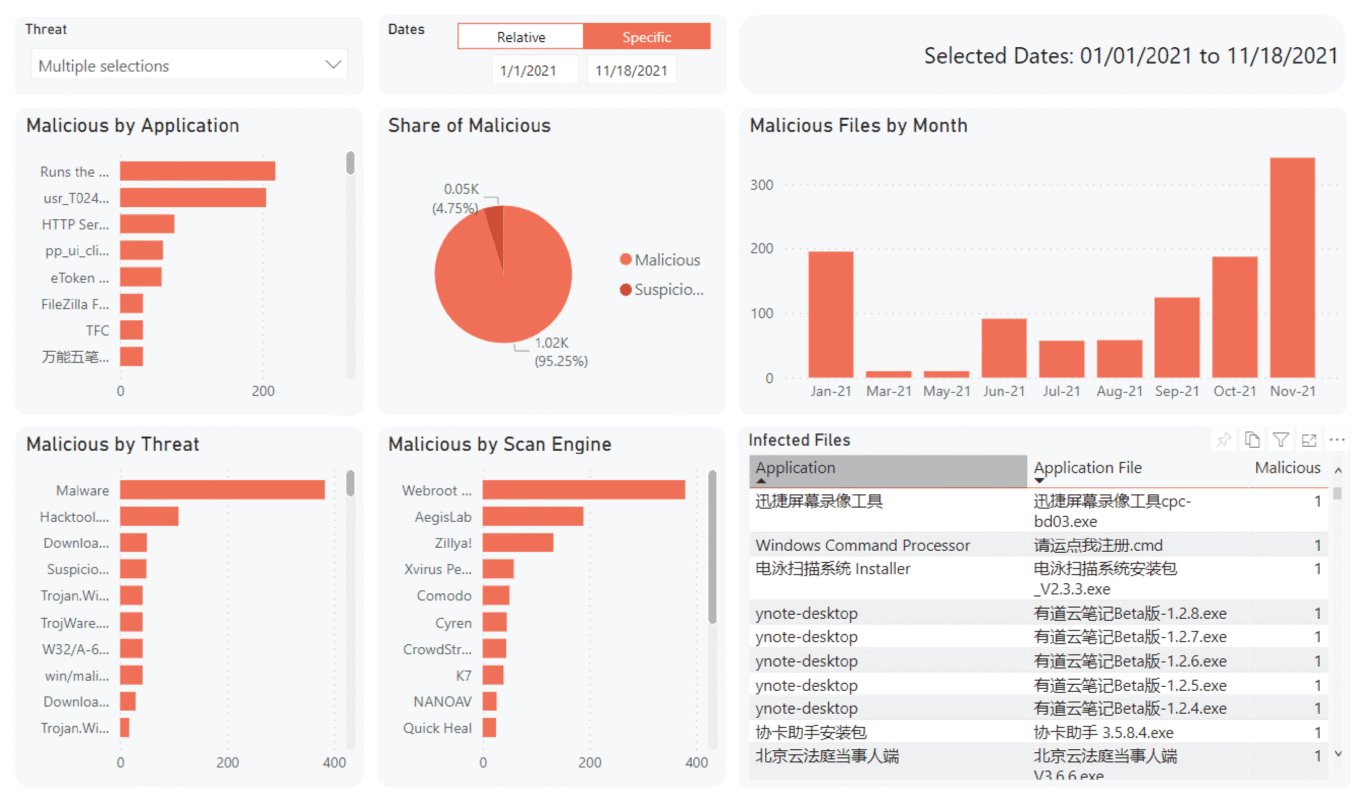This screenshot has width=1369, height=800.
Task: Select the Specific date mode
Action: tap(647, 37)
